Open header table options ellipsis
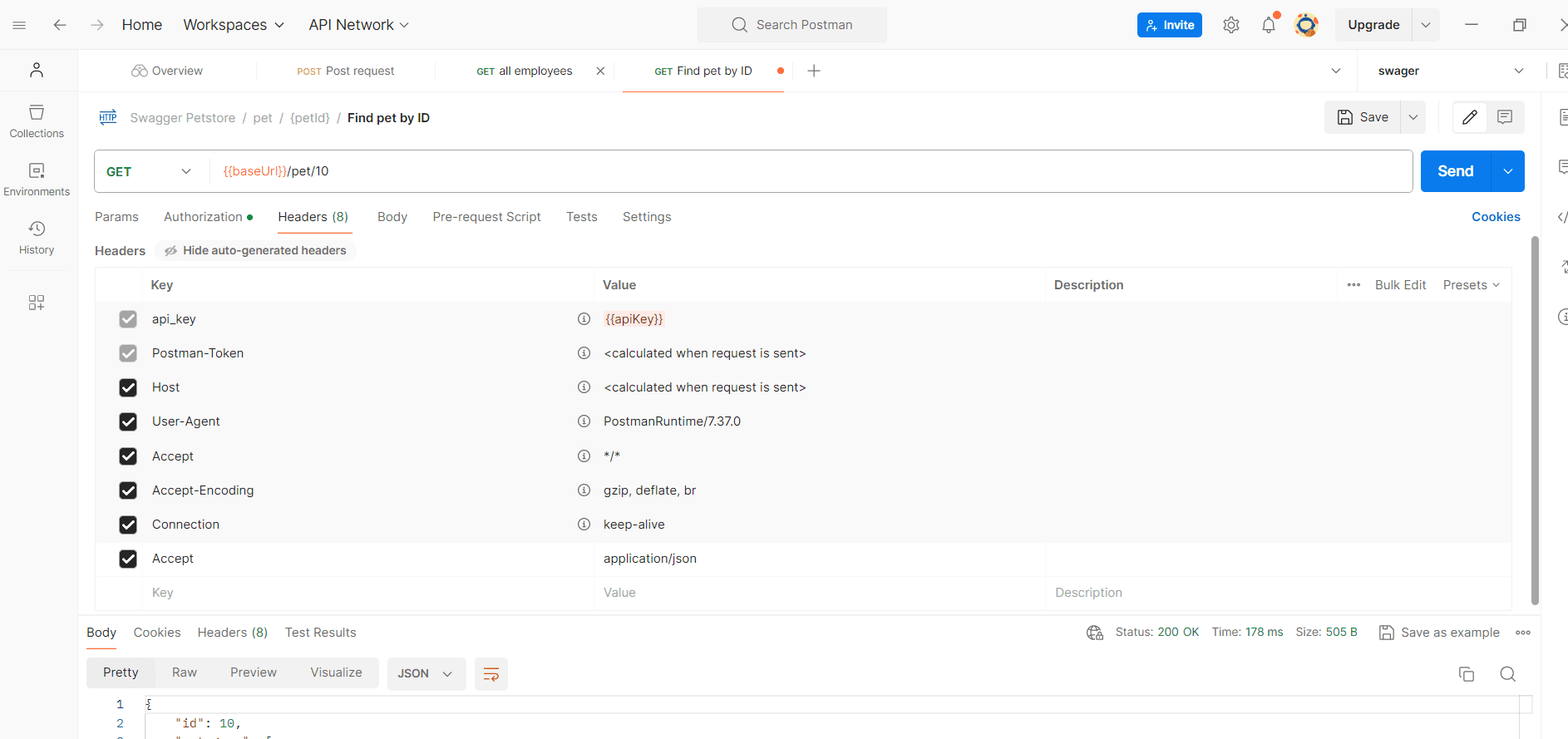Viewport: 1568px width, 739px height. [1354, 285]
